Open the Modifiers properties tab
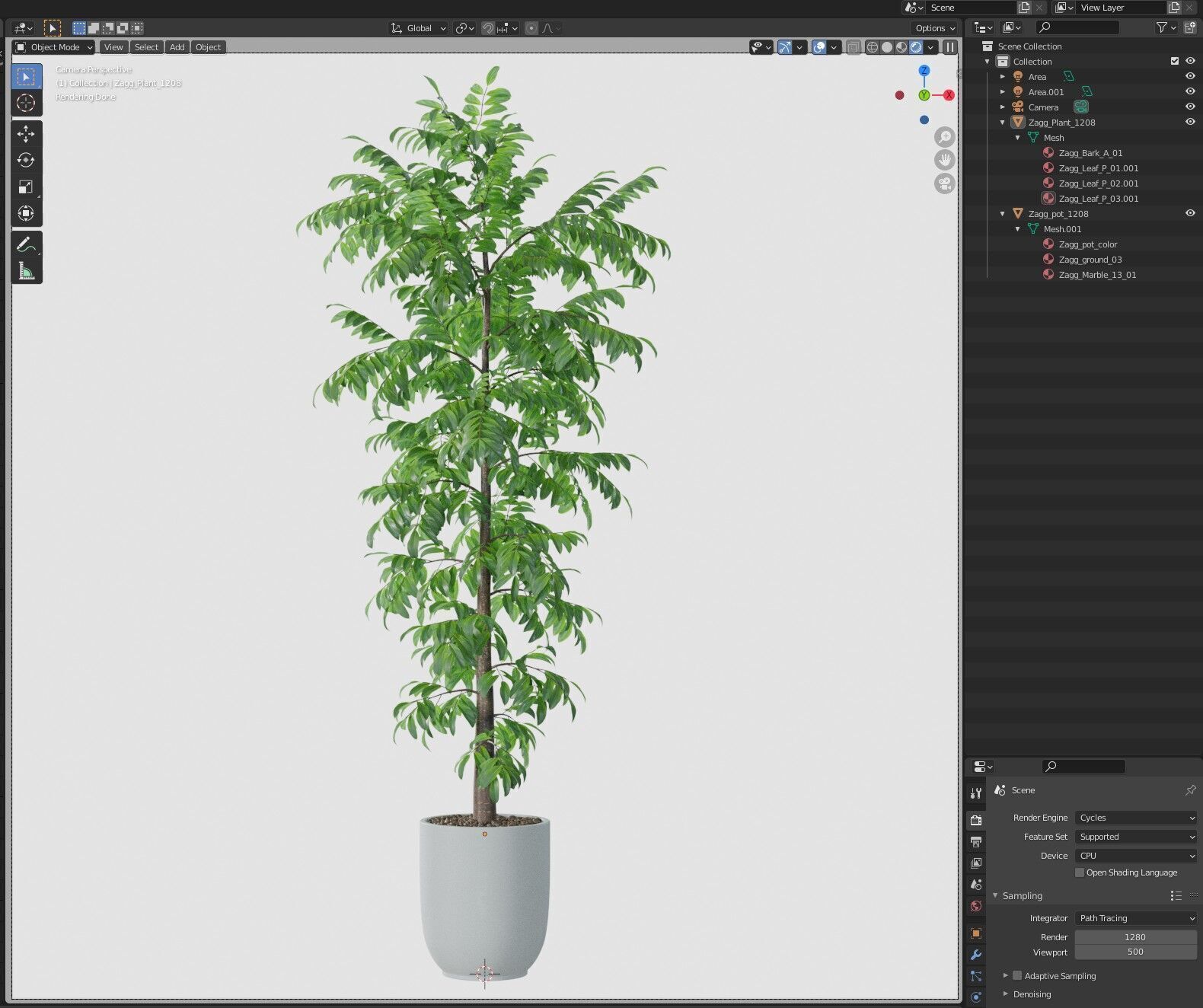The height and width of the screenshot is (1008, 1203). point(976,954)
